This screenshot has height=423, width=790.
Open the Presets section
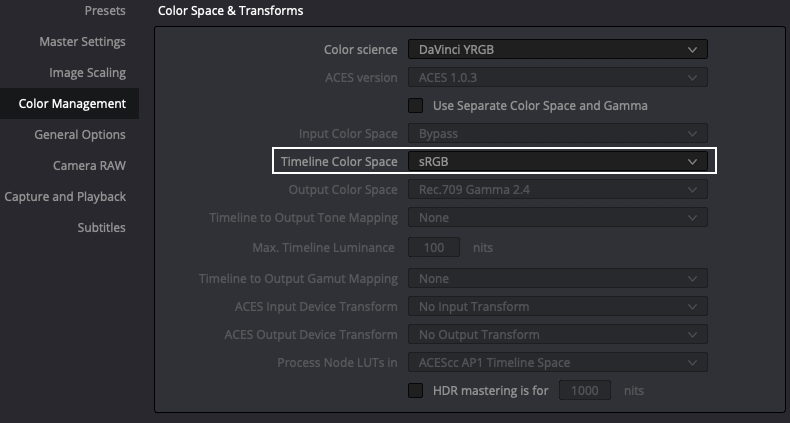(105, 11)
